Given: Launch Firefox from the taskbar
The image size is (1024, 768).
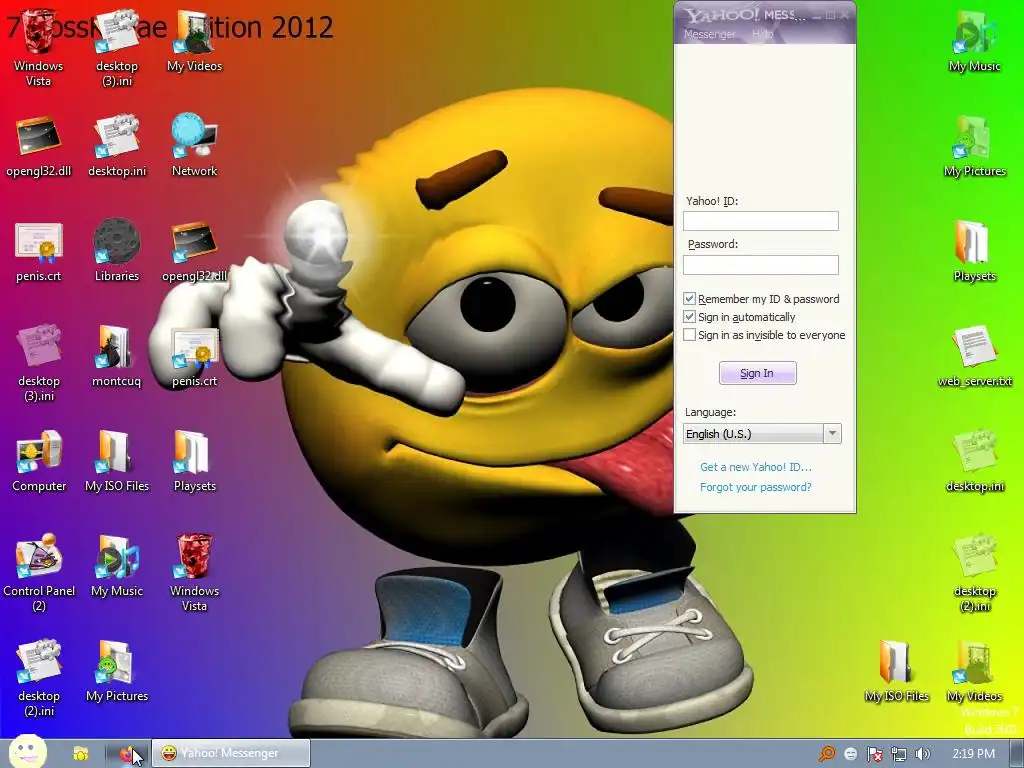Looking at the screenshot, I should (x=127, y=754).
